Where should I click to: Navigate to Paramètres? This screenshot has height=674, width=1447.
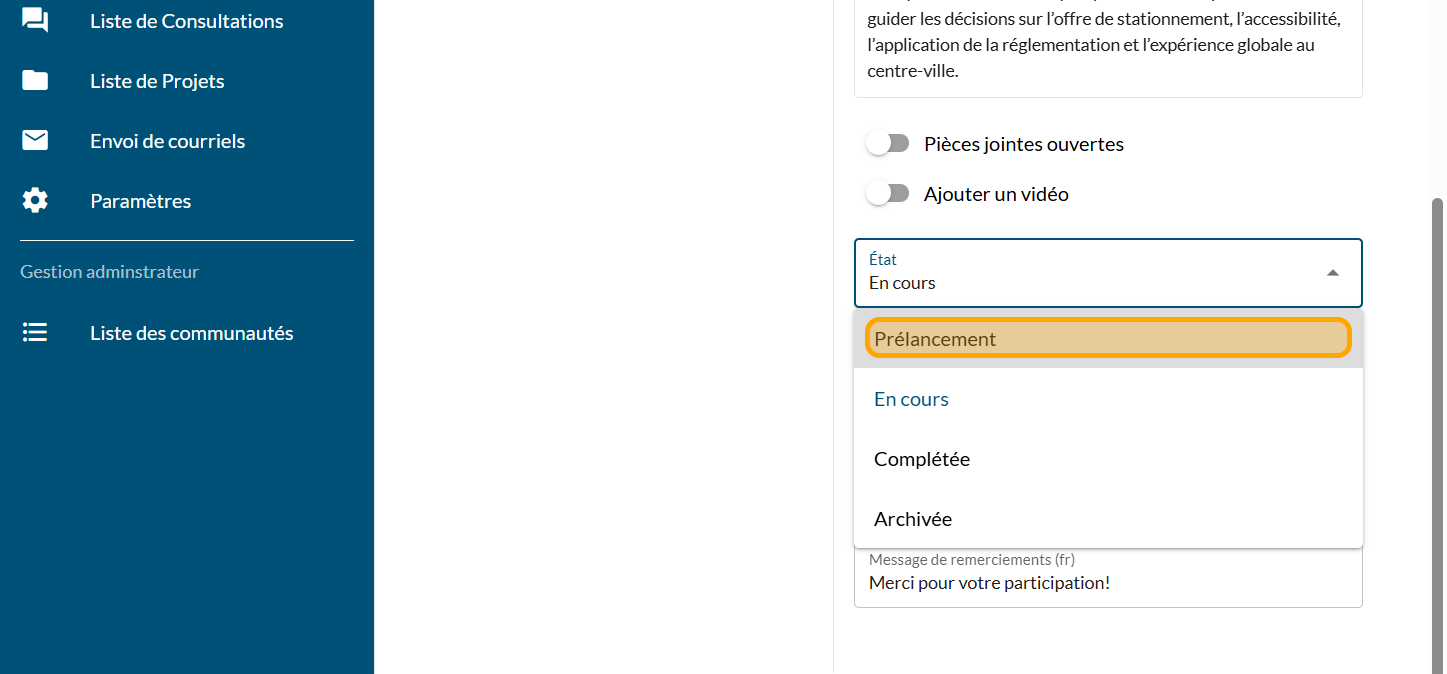tap(140, 201)
